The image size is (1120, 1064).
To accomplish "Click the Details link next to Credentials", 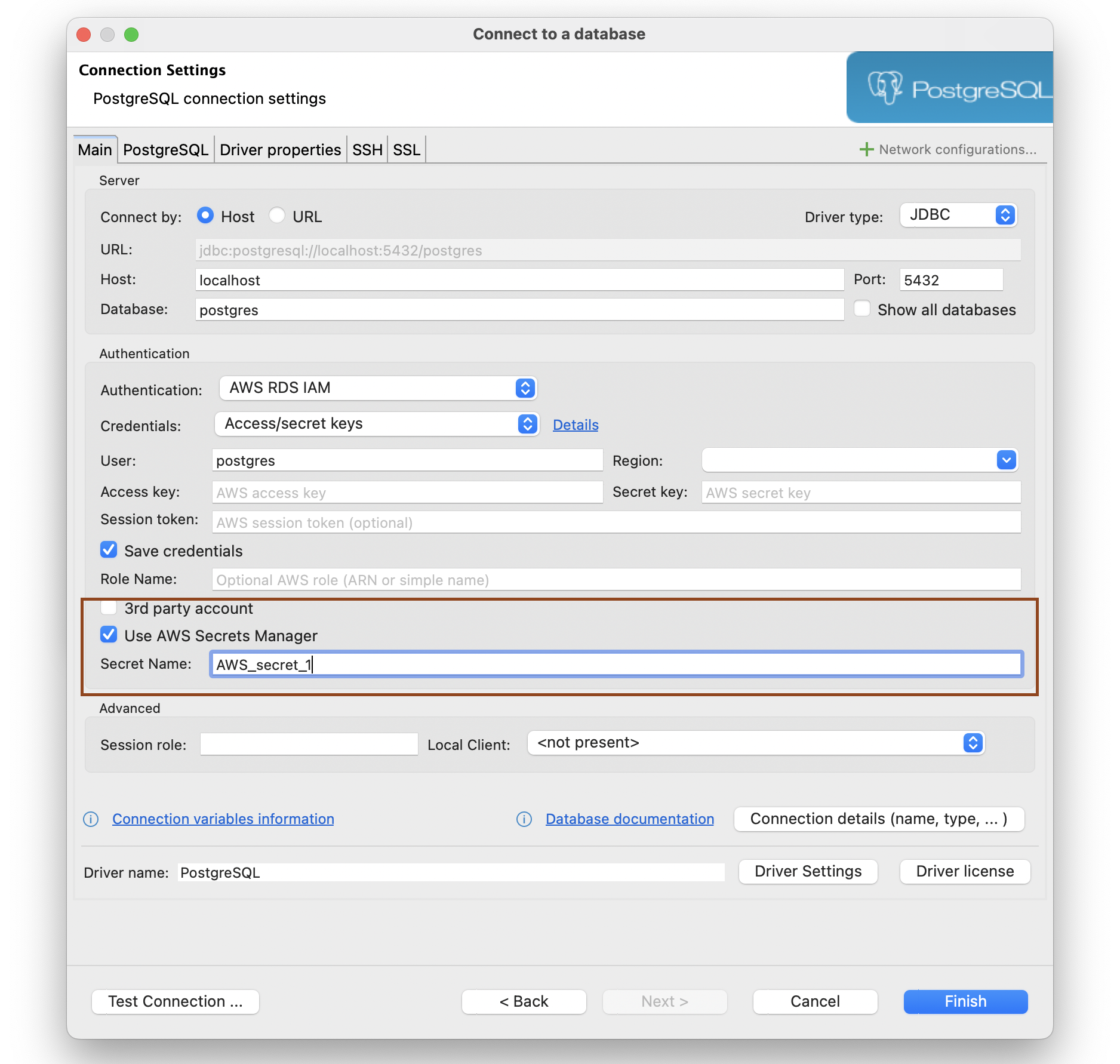I will point(575,425).
